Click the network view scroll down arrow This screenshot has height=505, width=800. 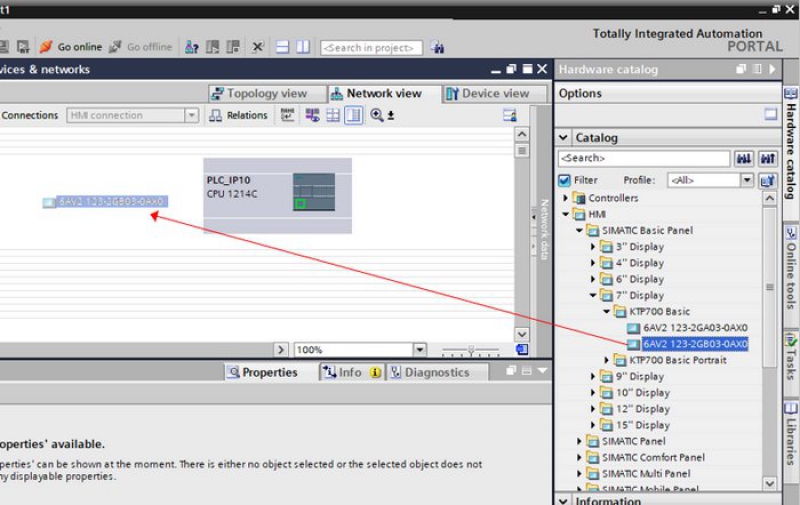point(521,335)
